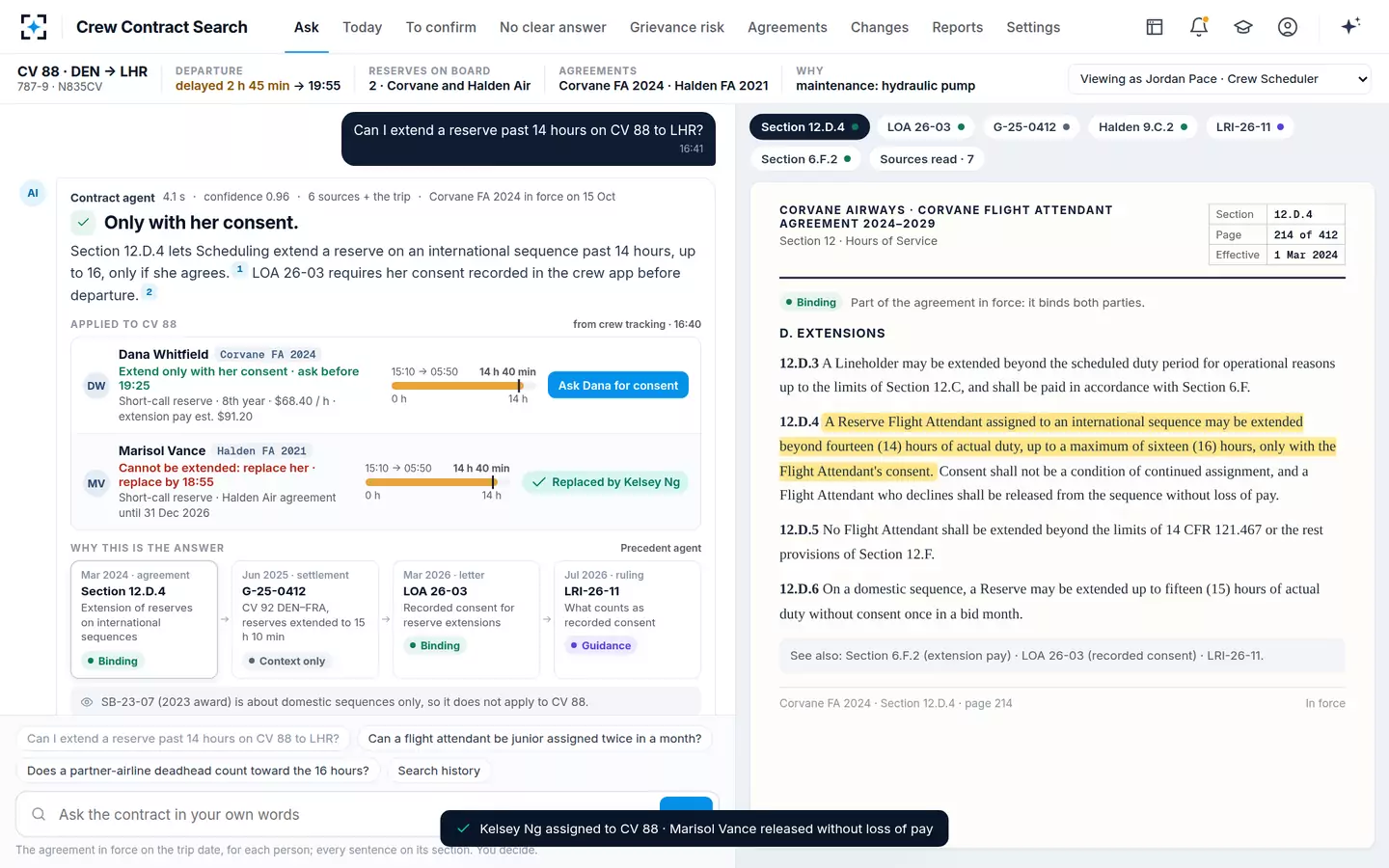
Task: Click the AI agent avatar badge
Action: coord(33,193)
